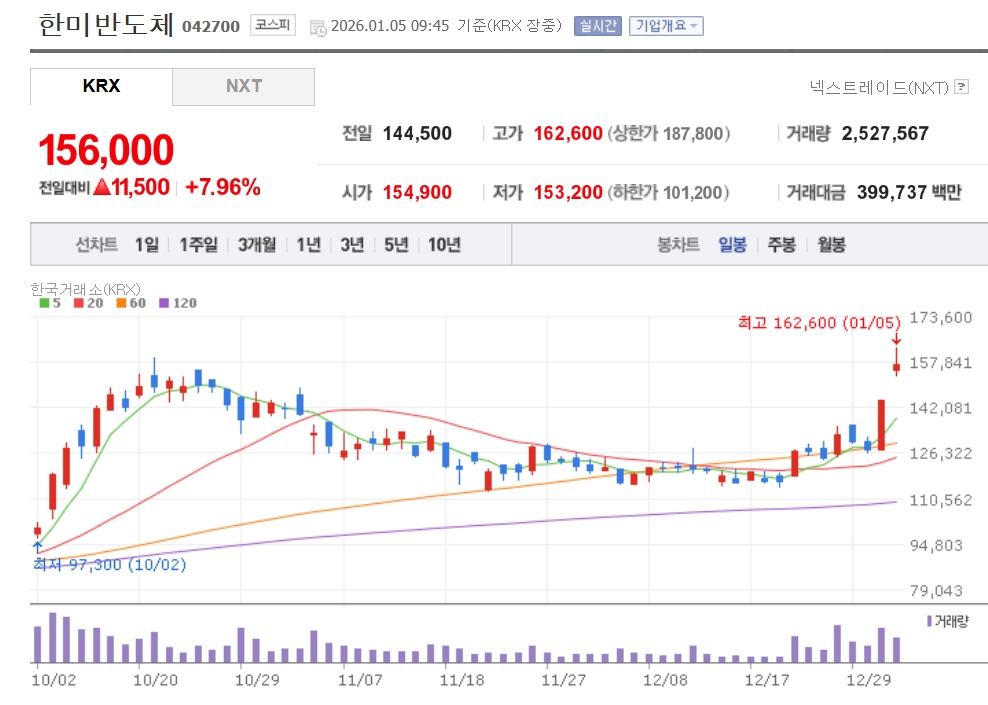
Task: Switch to the 월봉 monthly candle chart
Action: [831, 245]
